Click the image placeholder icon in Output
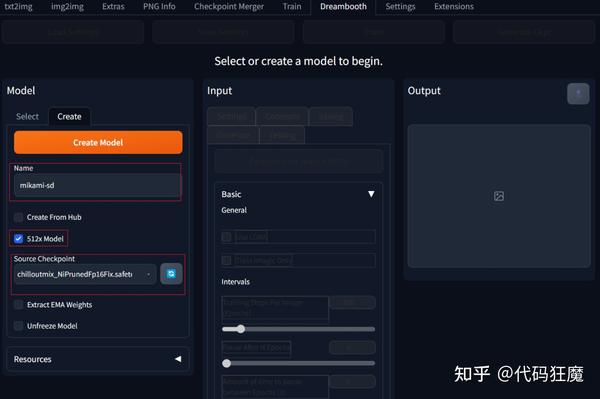600x399 pixels. [499, 196]
